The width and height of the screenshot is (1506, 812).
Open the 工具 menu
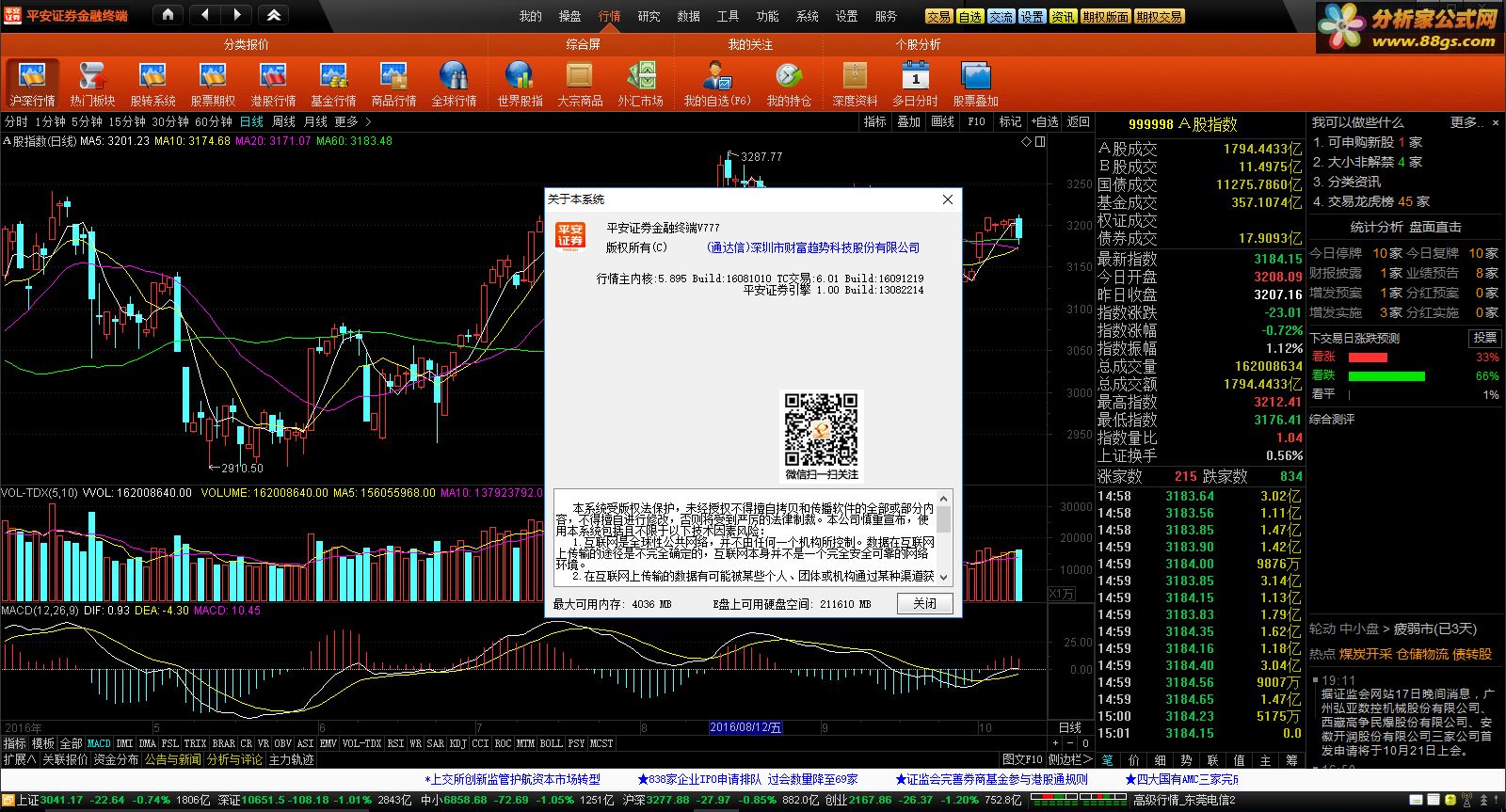tap(728, 16)
